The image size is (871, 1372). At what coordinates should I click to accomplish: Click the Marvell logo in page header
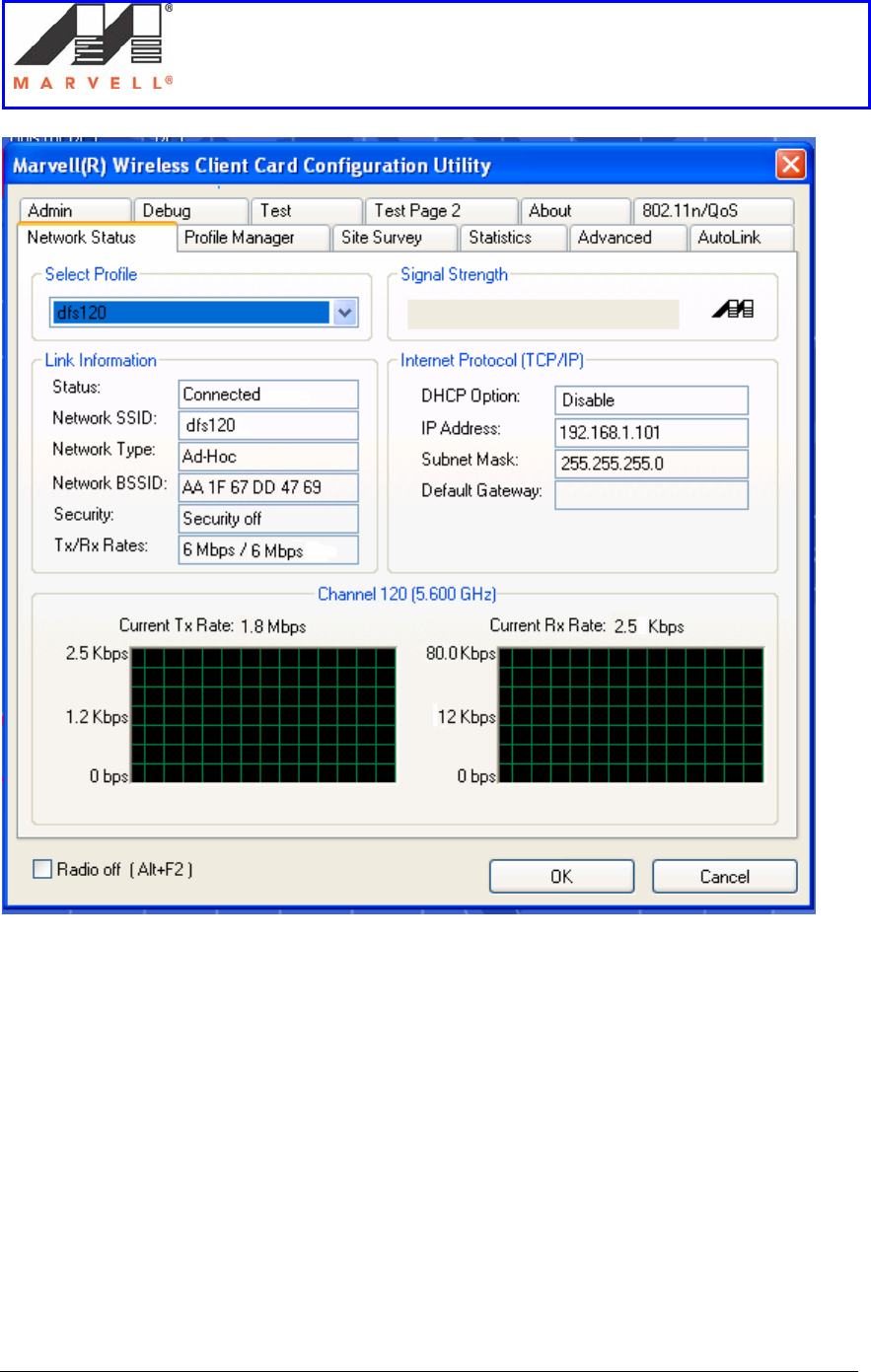(94, 48)
